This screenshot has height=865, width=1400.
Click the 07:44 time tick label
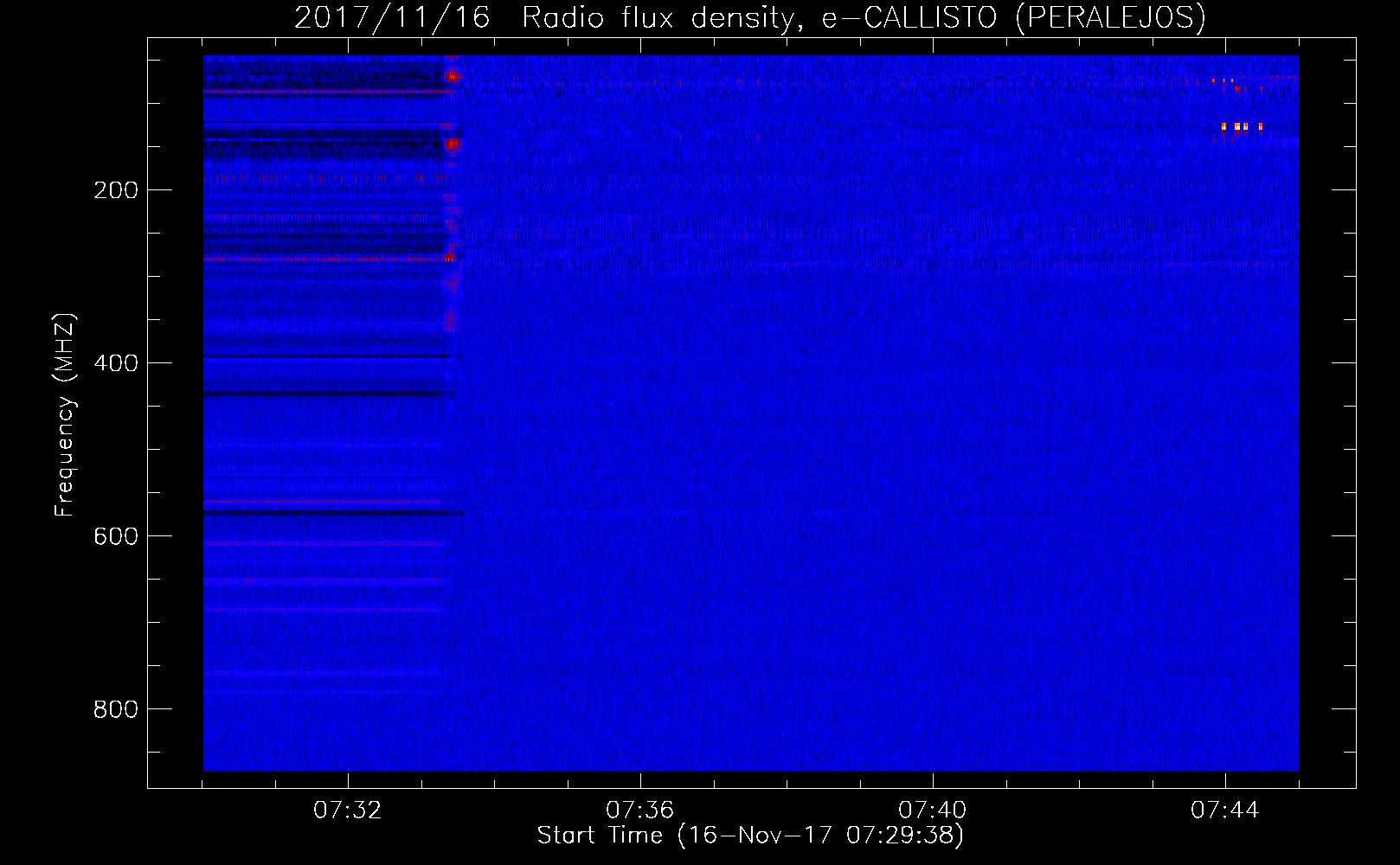pos(1225,811)
